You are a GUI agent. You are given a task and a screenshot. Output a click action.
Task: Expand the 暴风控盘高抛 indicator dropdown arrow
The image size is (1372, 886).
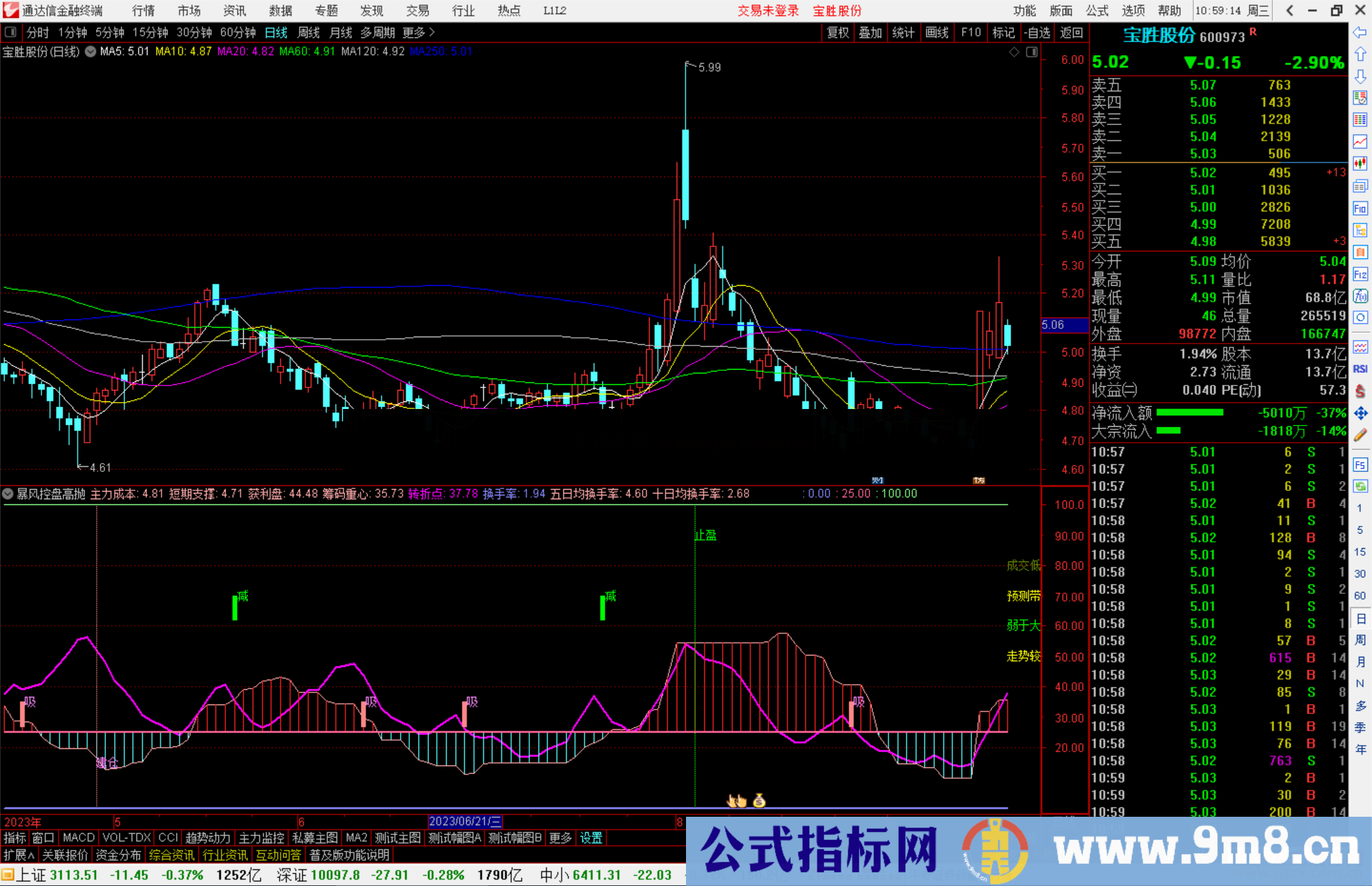[x=8, y=493]
